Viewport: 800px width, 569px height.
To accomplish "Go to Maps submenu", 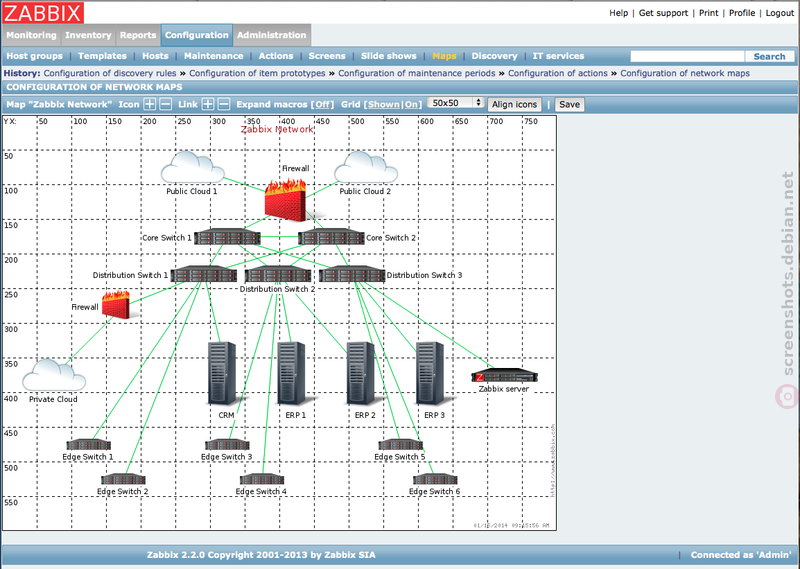I will coord(444,56).
